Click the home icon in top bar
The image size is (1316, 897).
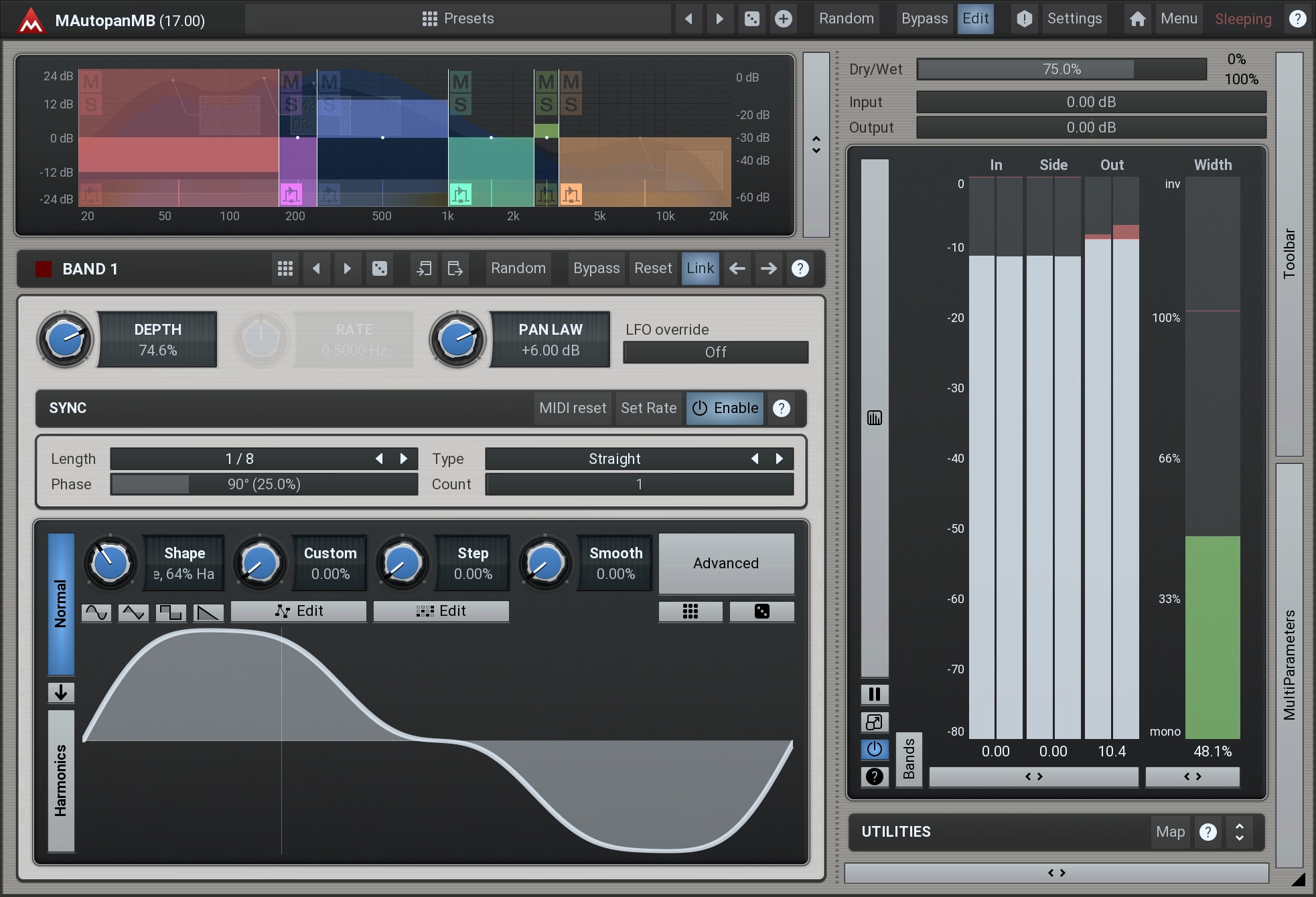point(1137,19)
